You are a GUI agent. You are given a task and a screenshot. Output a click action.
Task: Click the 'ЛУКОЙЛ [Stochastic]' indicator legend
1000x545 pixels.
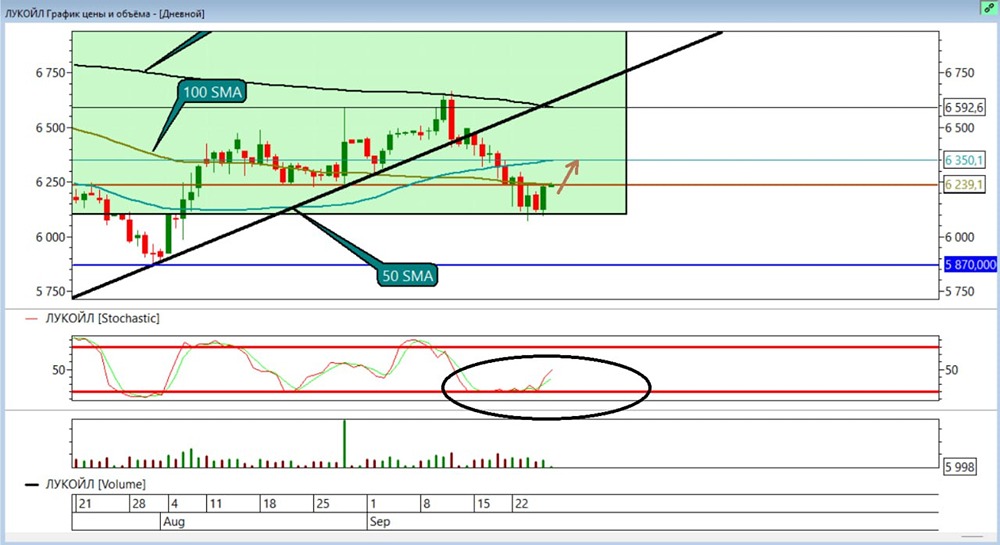pos(93,318)
